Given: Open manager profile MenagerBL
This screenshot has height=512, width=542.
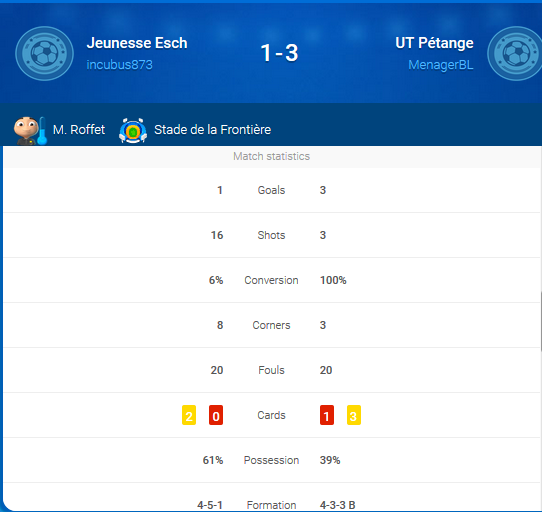Looking at the screenshot, I should pyautogui.click(x=441, y=65).
